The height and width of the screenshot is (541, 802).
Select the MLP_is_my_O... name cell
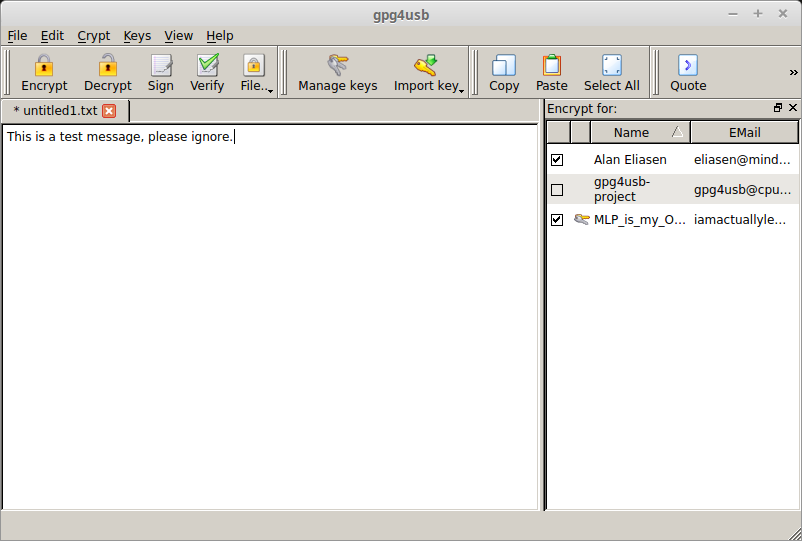coord(639,220)
